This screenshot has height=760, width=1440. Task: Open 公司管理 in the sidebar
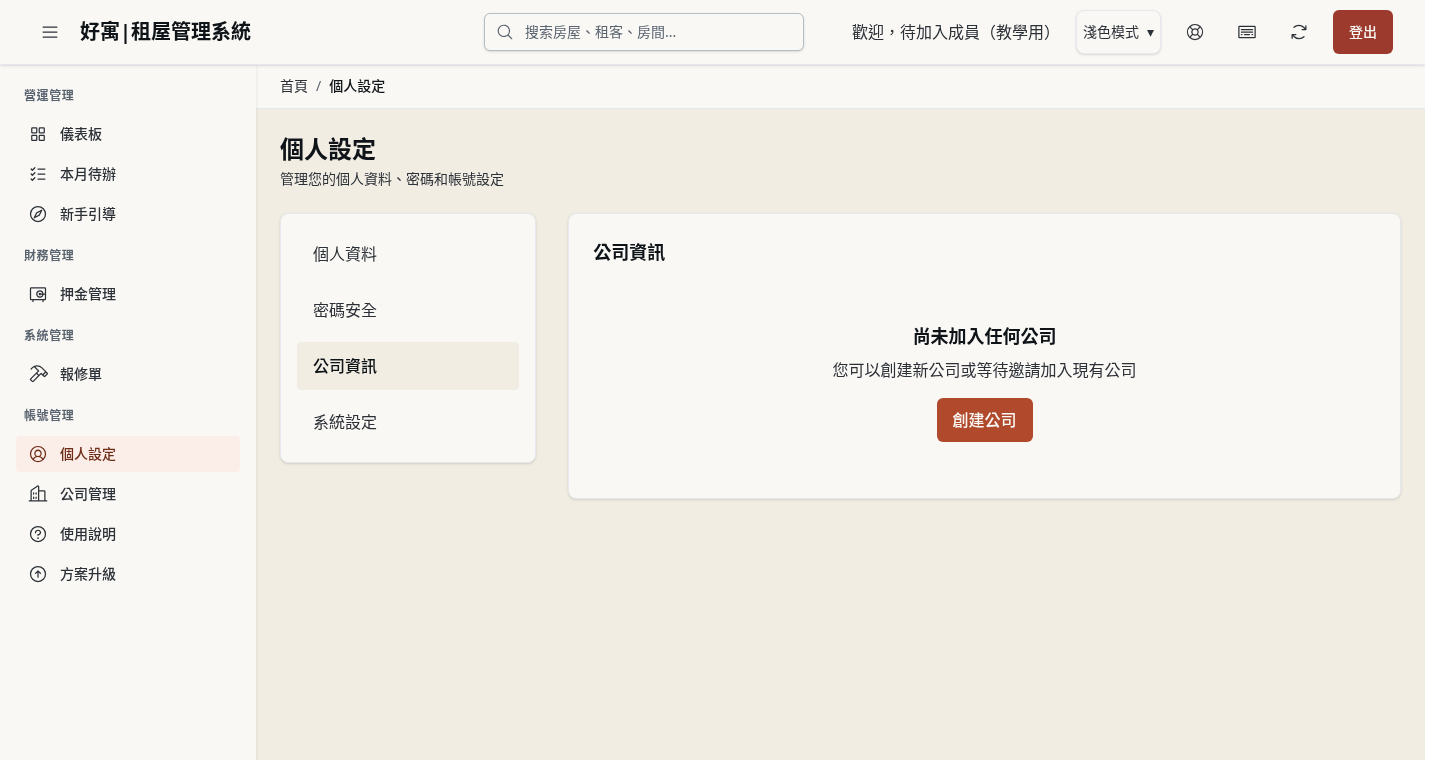click(x=128, y=494)
